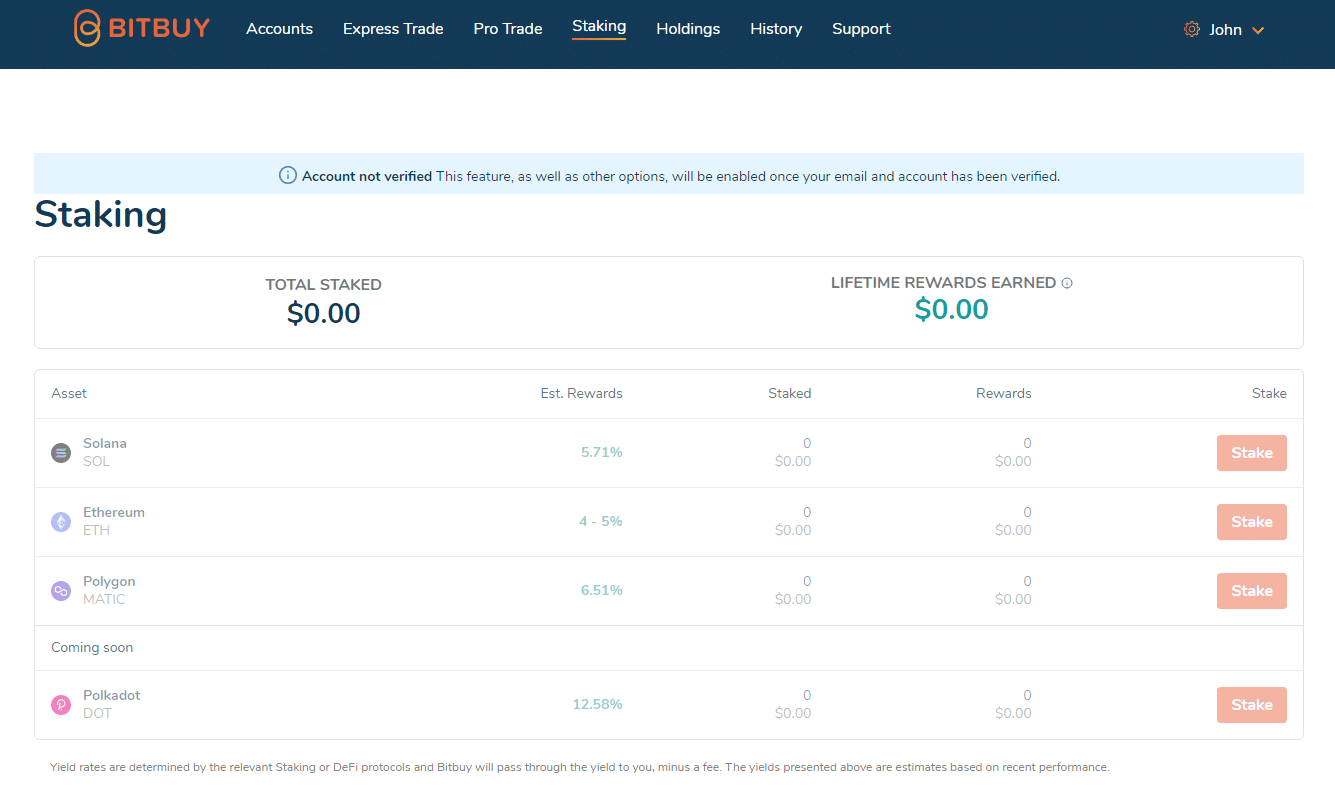1335x803 pixels.
Task: Click the Polkadot asset name
Action: (112, 695)
